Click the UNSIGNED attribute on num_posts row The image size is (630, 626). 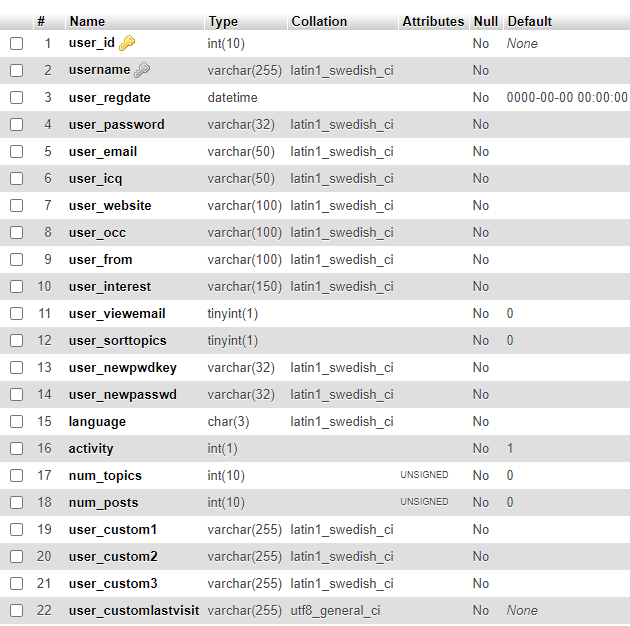tap(424, 502)
